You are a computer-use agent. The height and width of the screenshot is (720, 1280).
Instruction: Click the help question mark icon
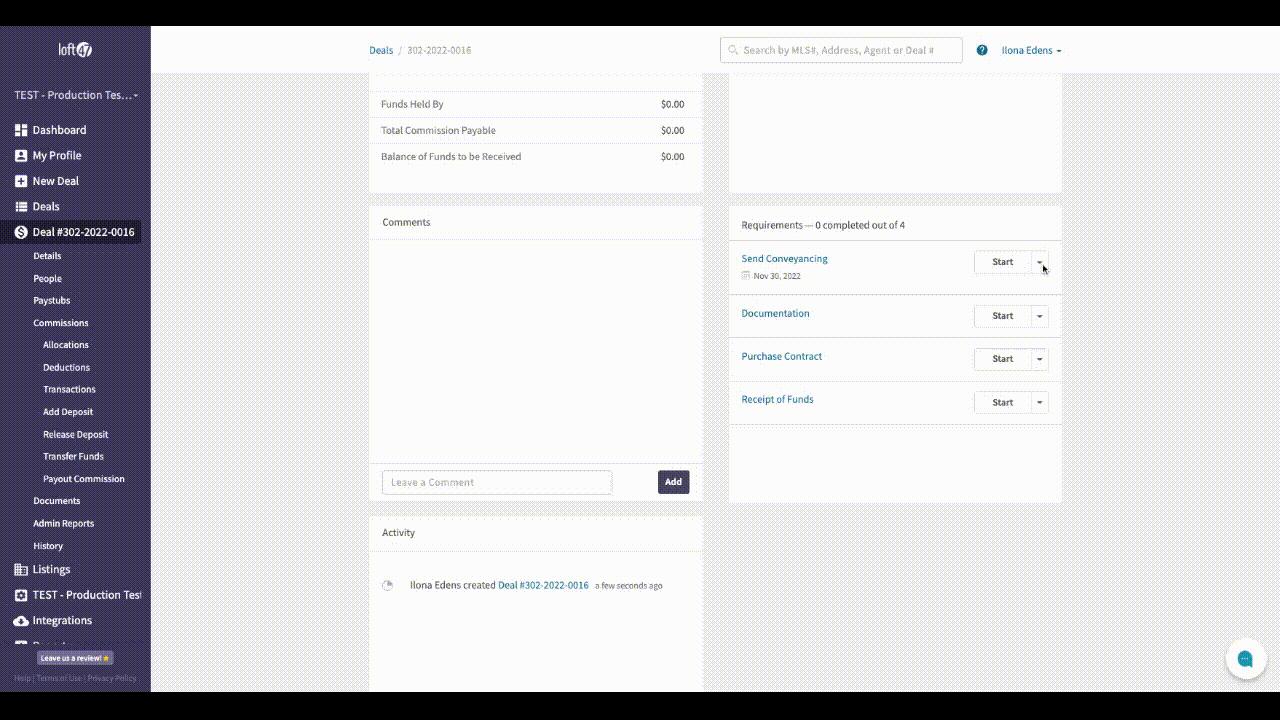tap(982, 50)
